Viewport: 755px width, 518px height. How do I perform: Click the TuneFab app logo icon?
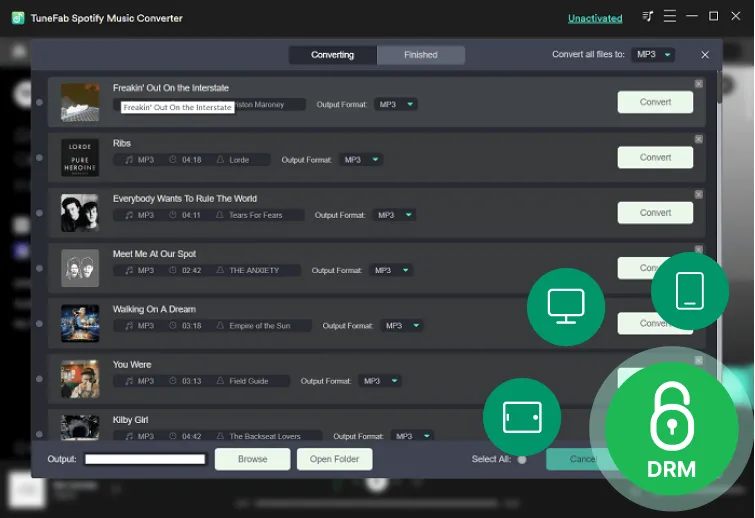(x=18, y=18)
